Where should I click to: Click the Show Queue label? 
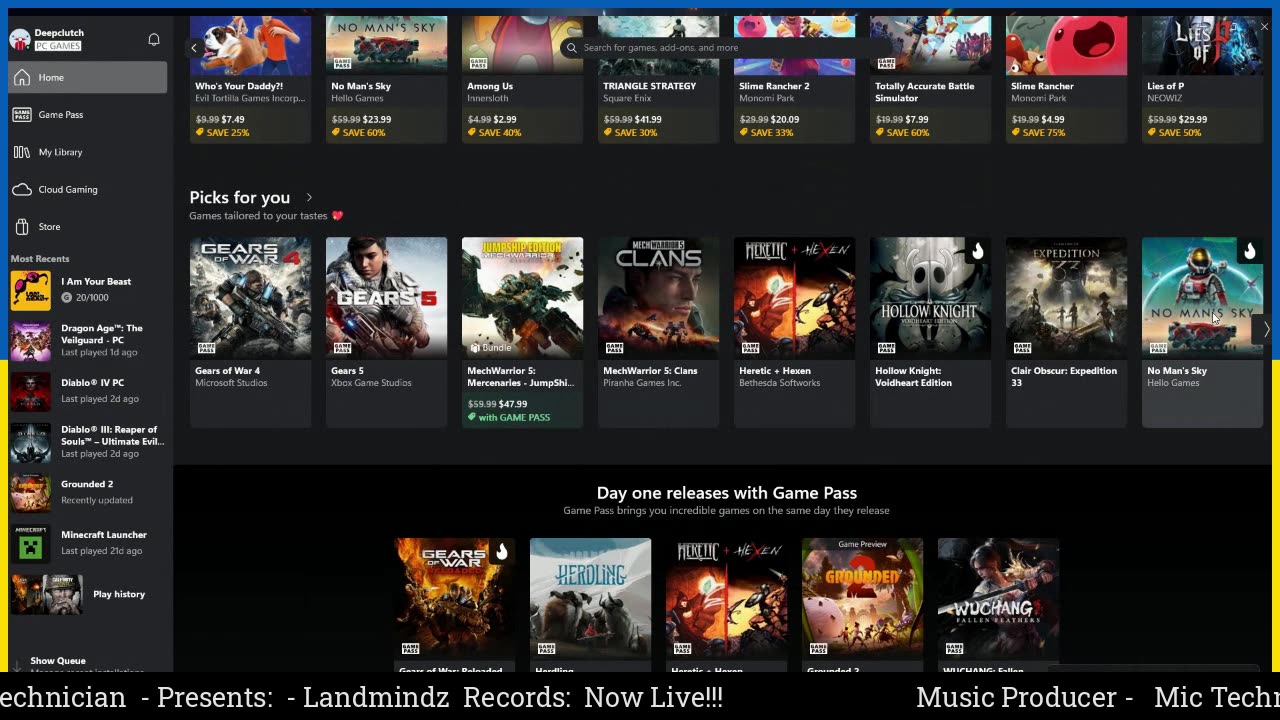(58, 661)
